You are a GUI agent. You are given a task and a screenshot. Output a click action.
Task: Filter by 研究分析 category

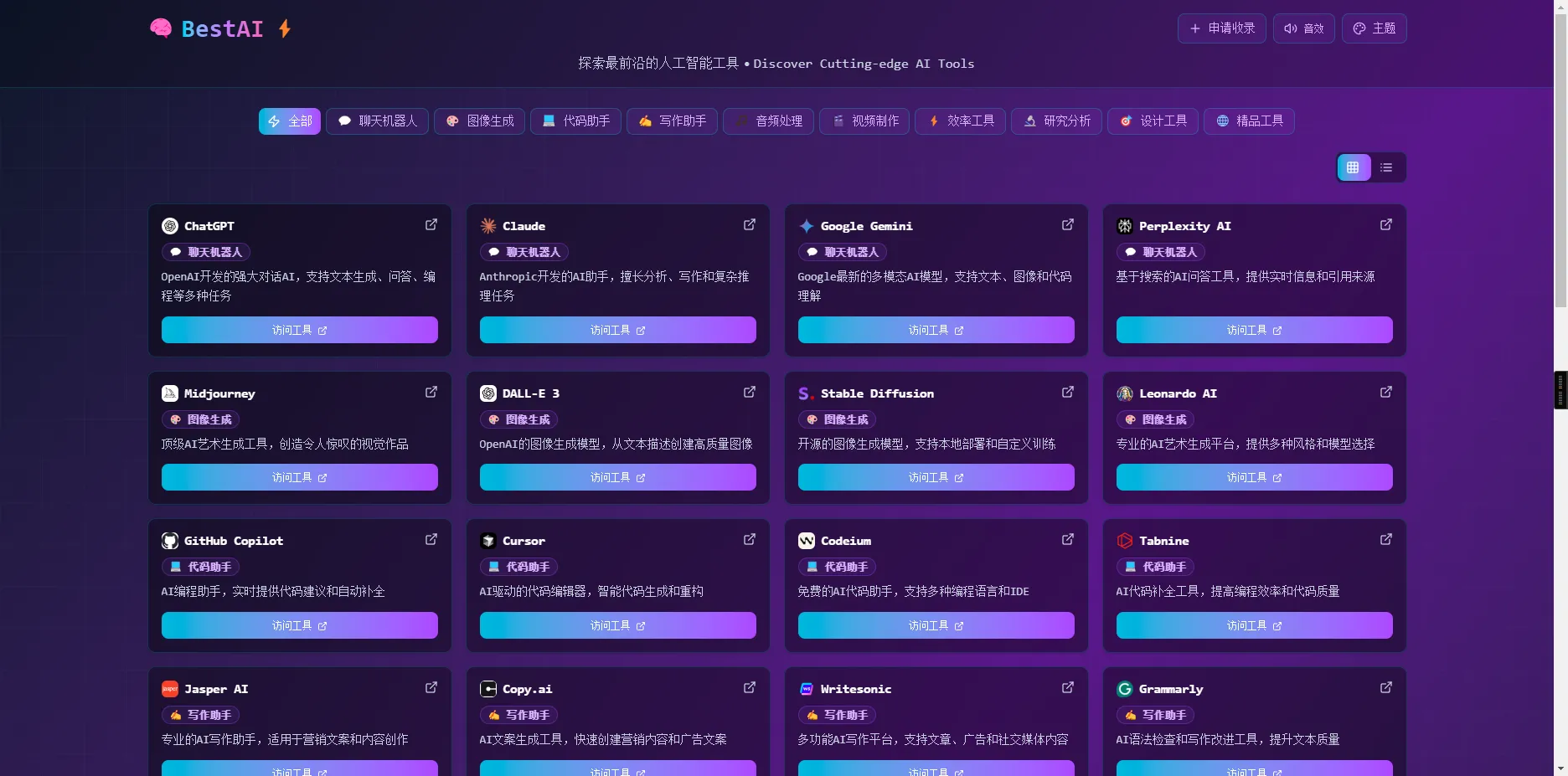point(1057,121)
